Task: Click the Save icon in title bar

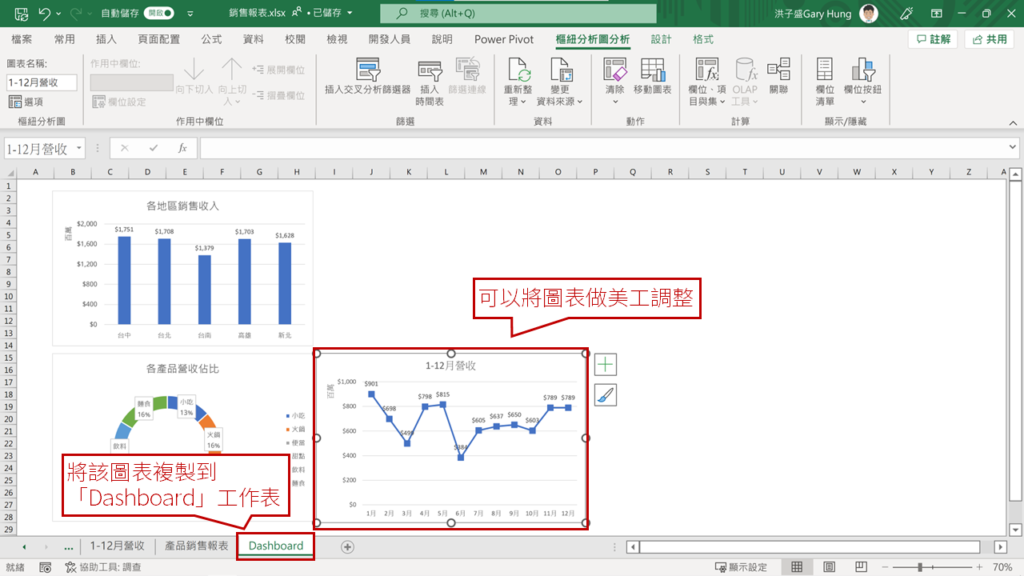Action: [21, 13]
